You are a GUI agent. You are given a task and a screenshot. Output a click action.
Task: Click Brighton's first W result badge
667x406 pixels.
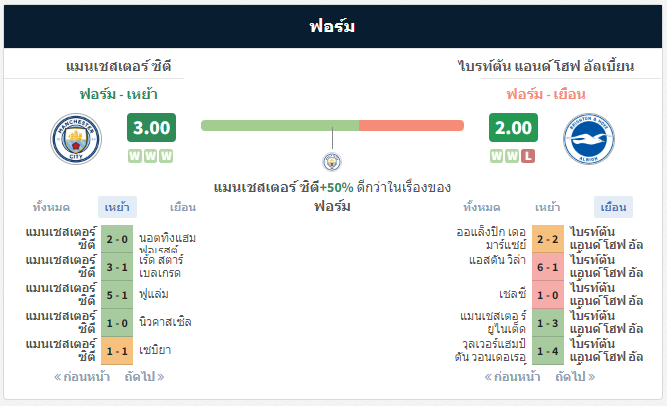pyautogui.click(x=496, y=156)
